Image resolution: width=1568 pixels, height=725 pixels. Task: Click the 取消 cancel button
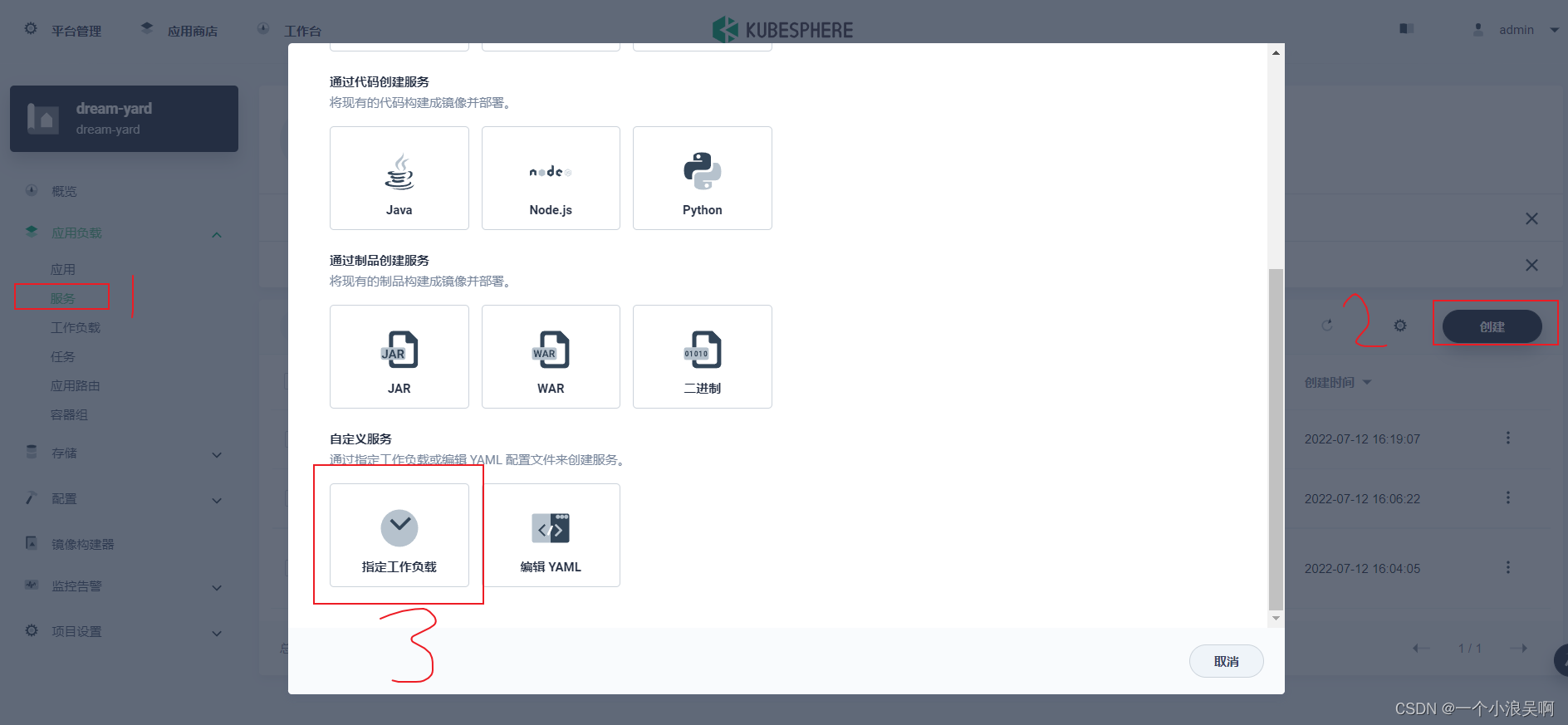tap(1226, 661)
